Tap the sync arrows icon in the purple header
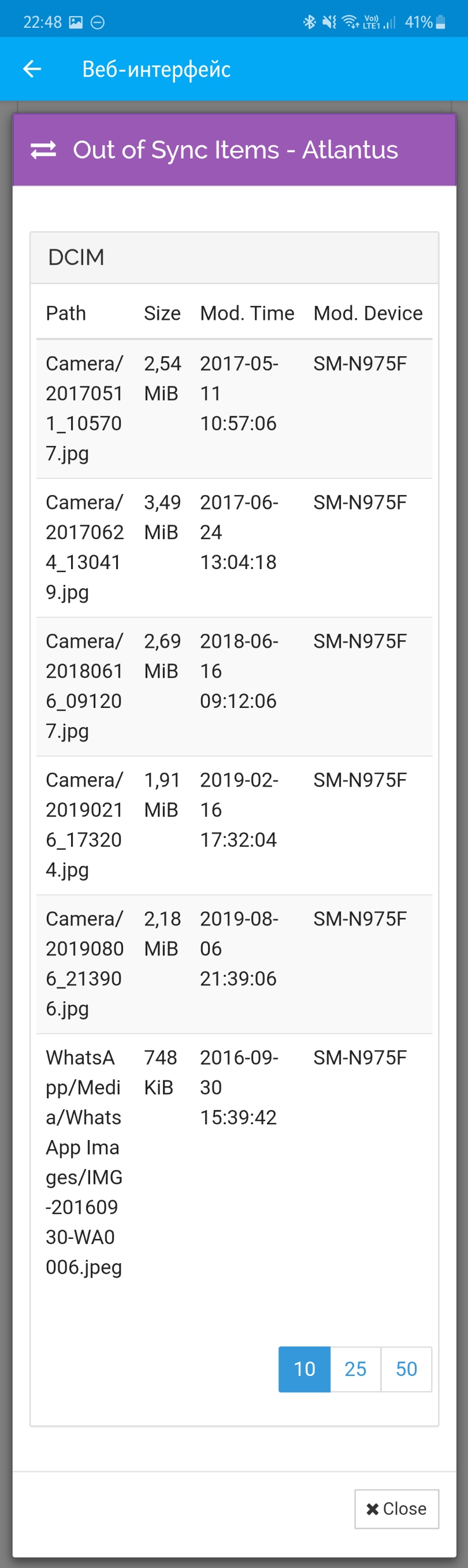This screenshot has width=468, height=1568. pos(43,150)
